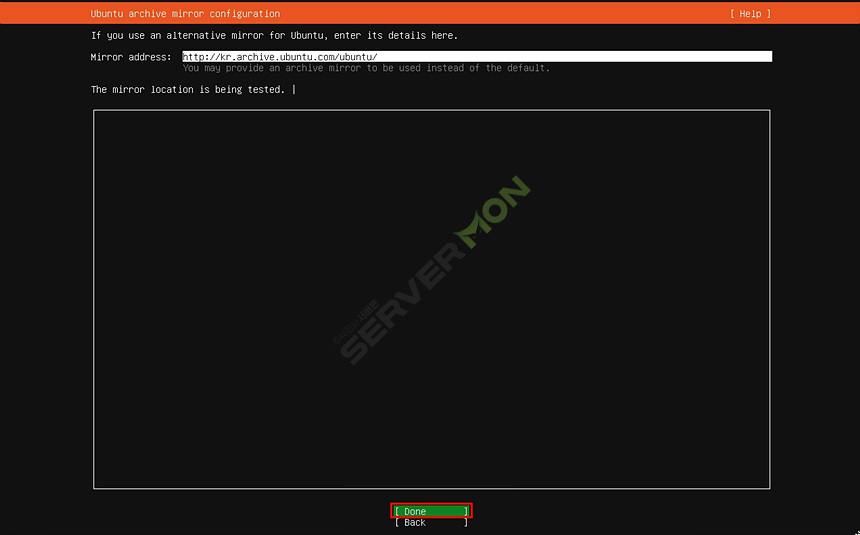
Task: Click the 'Ubuntu archive mirror configuration' title
Action: pyautogui.click(x=185, y=14)
